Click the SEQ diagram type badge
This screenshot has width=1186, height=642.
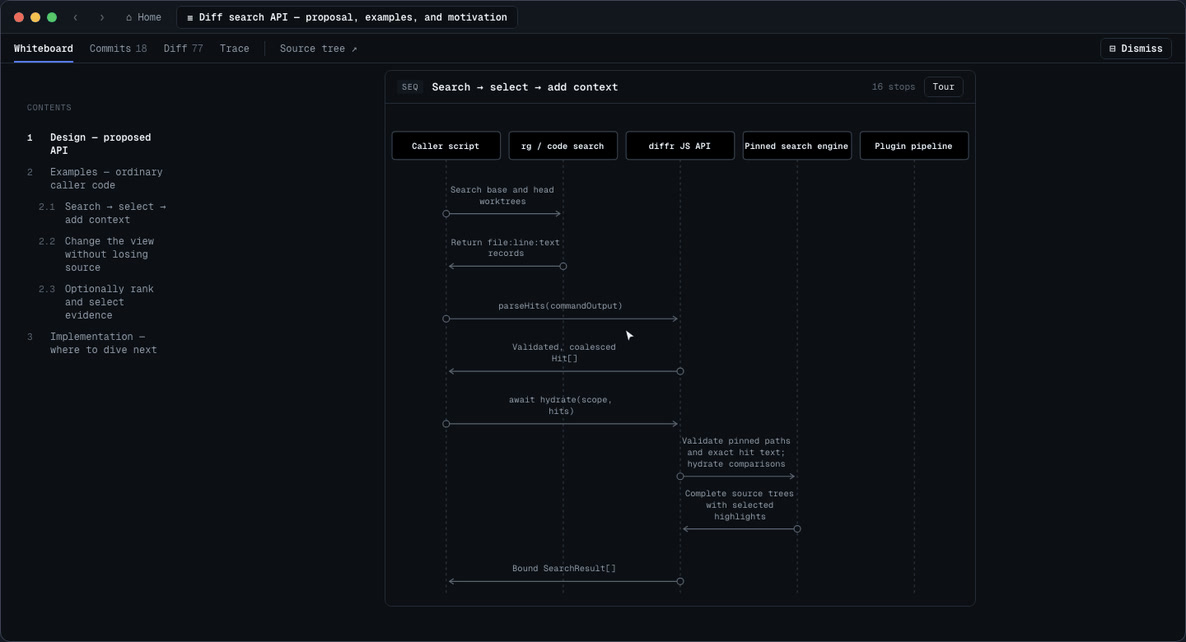point(410,87)
